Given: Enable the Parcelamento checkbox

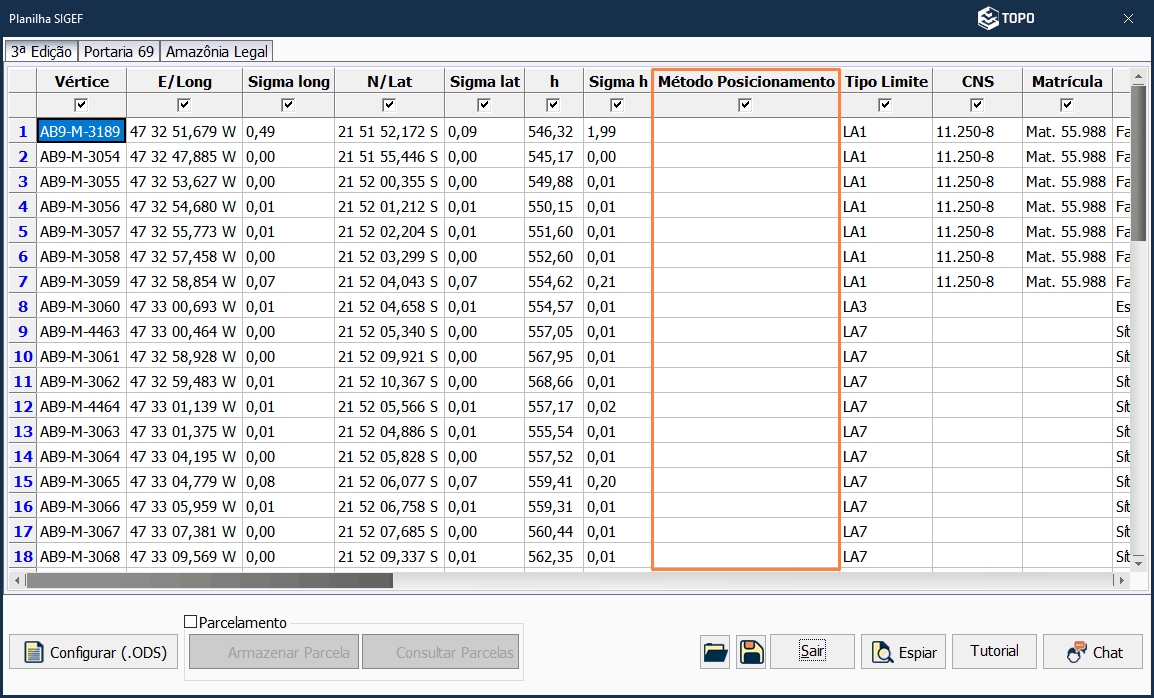Looking at the screenshot, I should pos(190,622).
